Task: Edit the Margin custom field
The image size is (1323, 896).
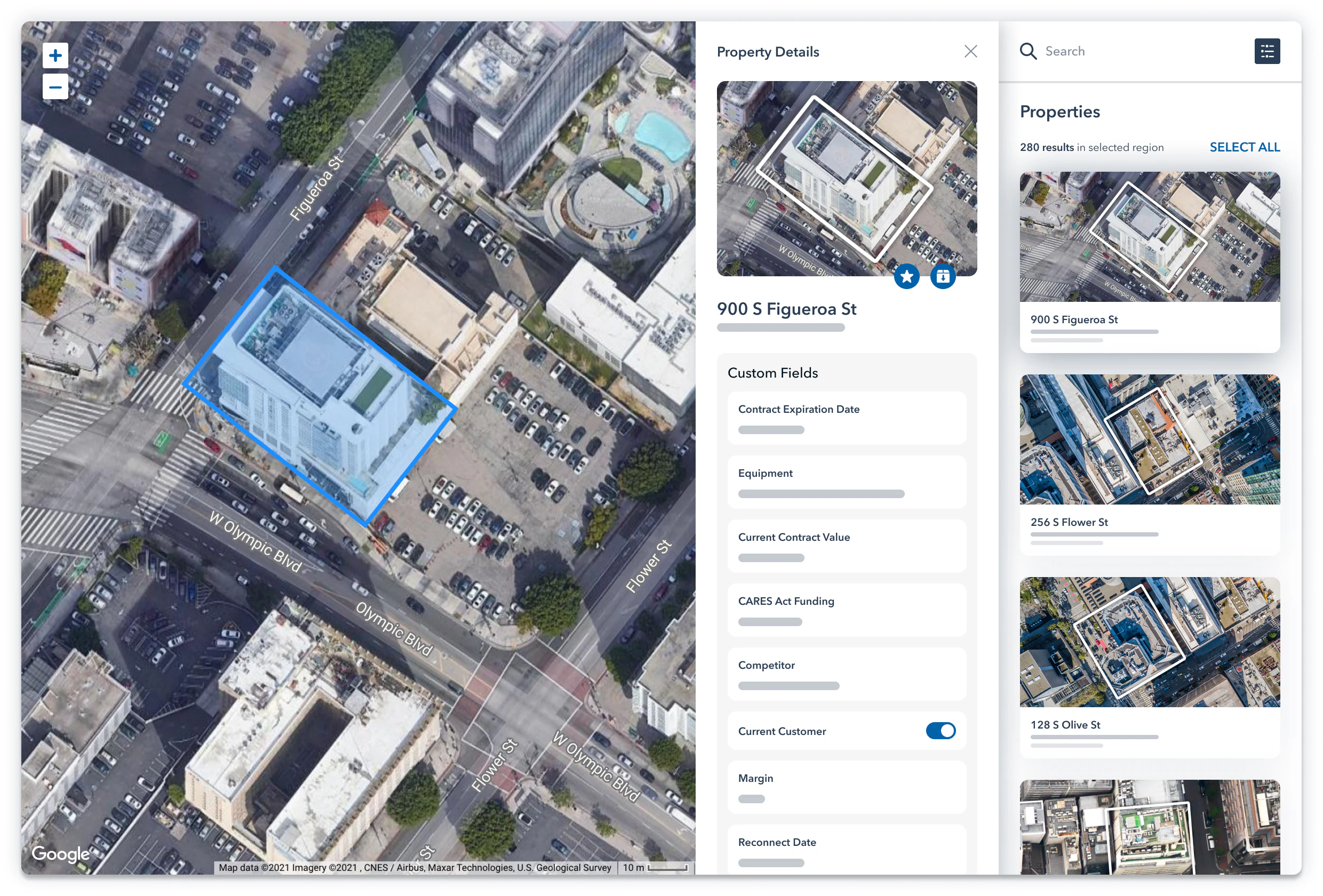Action: 846,786
